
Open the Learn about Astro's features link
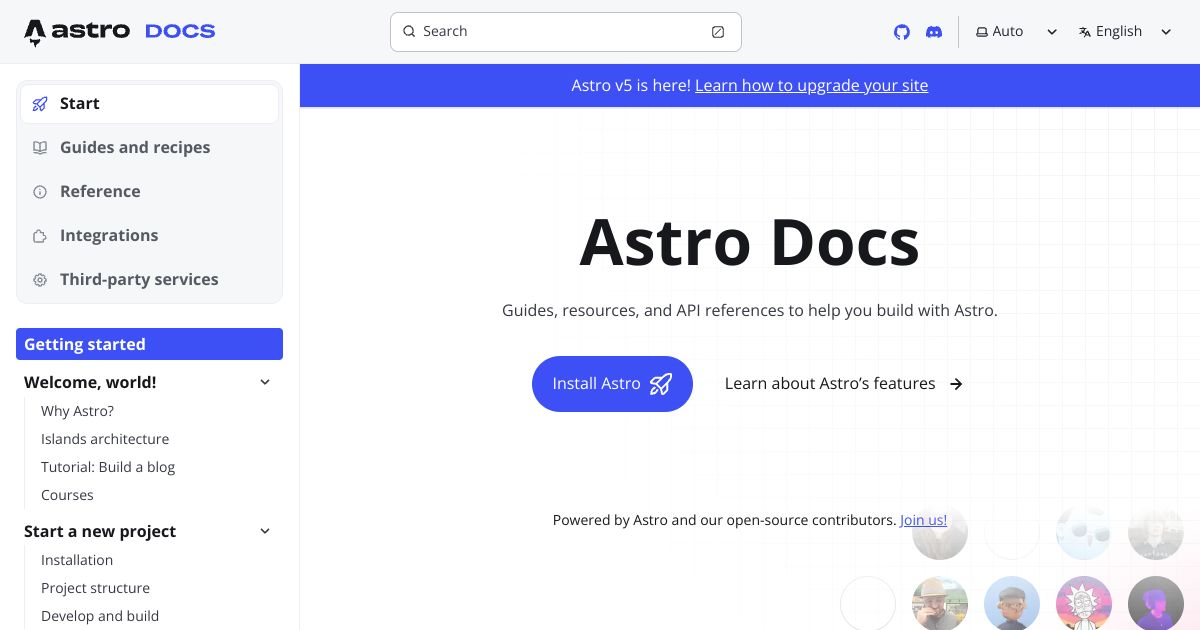(843, 384)
